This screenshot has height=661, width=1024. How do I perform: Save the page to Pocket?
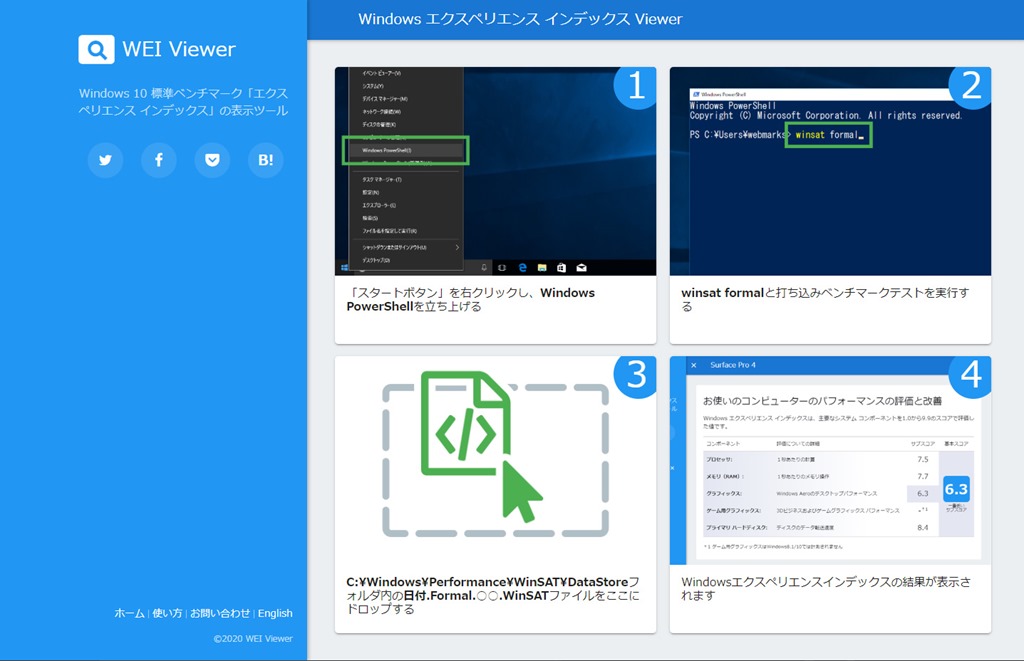(212, 160)
